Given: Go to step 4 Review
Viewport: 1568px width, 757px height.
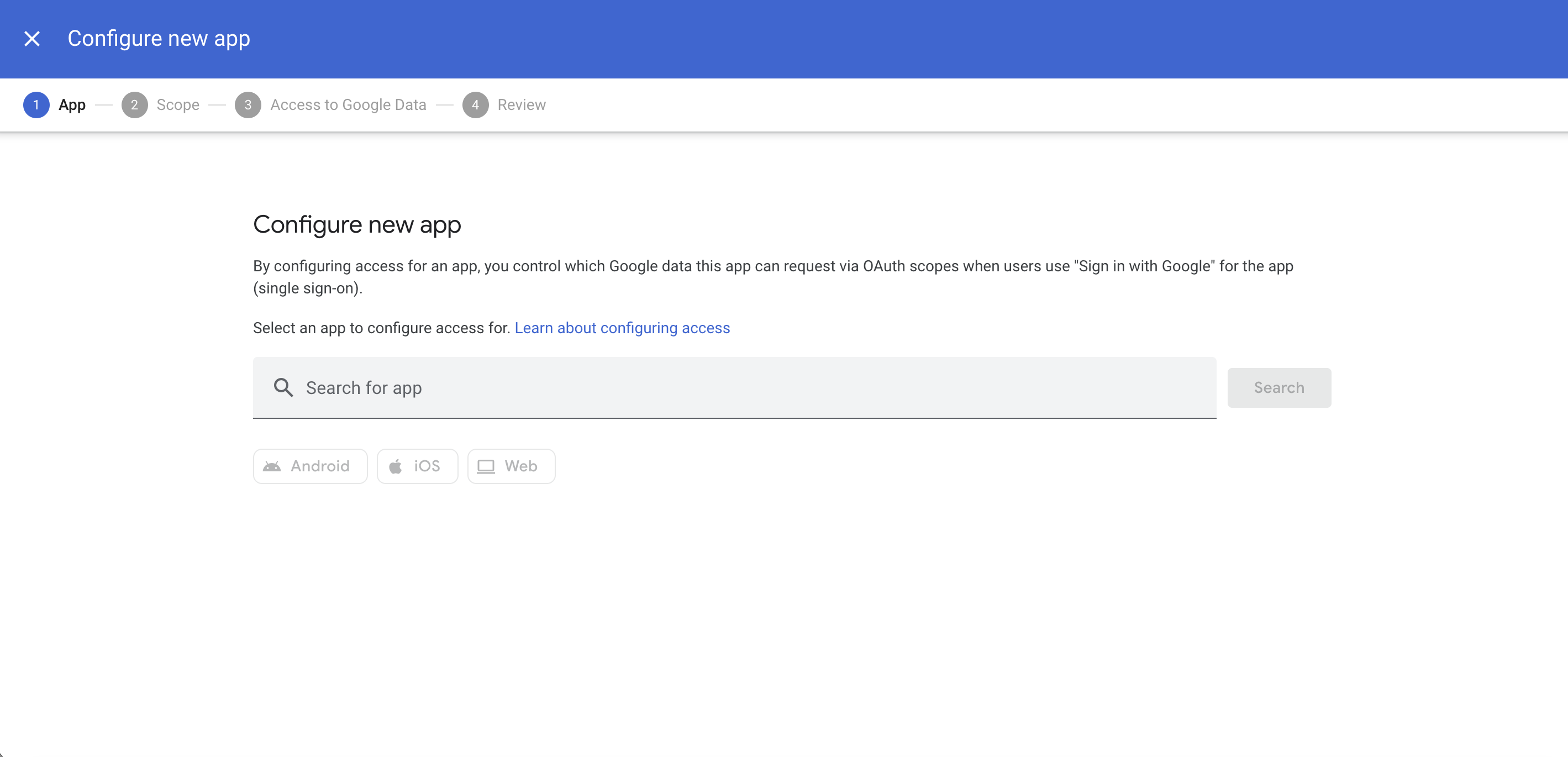Looking at the screenshot, I should [x=504, y=104].
